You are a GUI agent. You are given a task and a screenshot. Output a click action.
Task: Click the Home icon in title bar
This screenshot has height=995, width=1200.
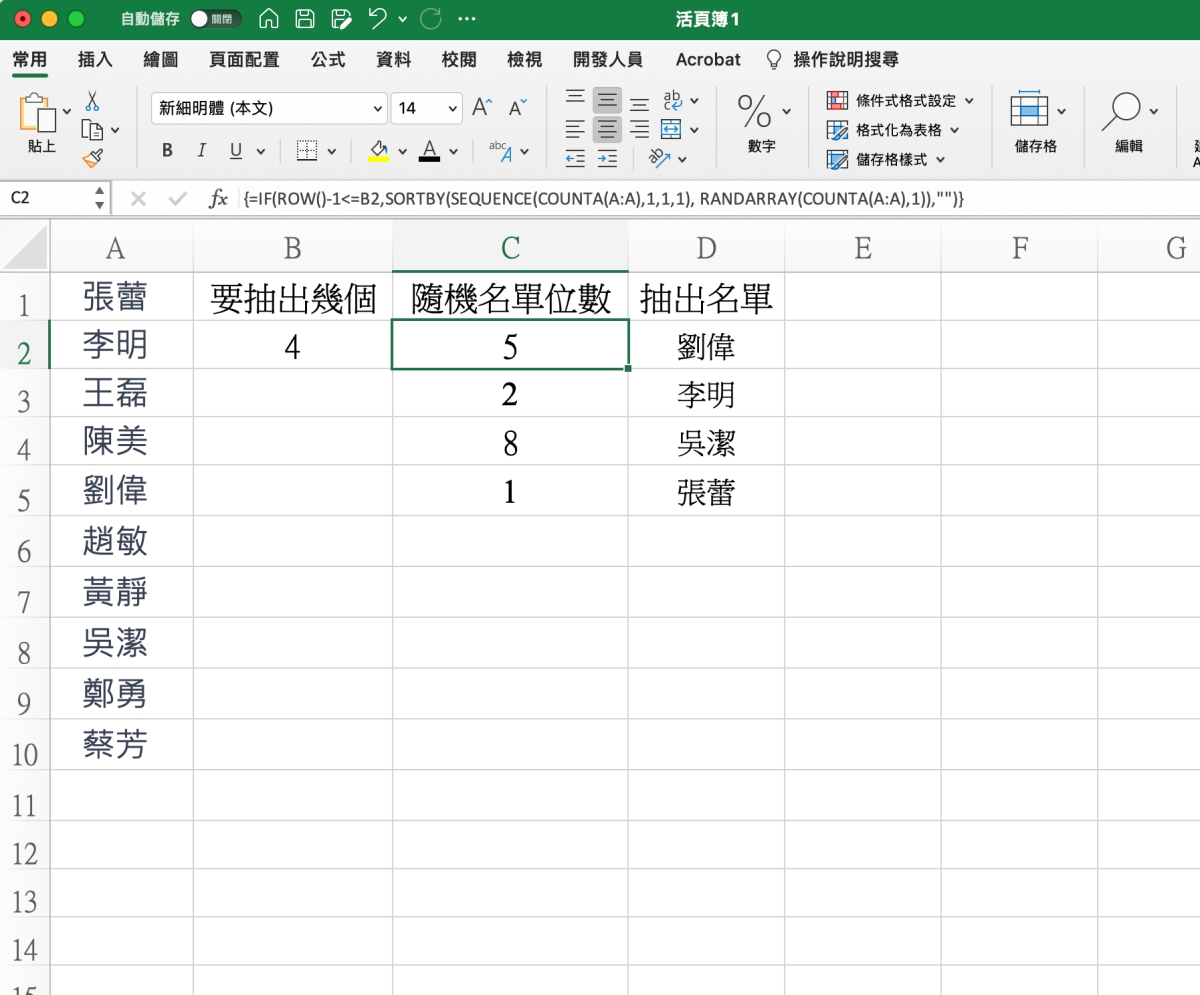tap(268, 19)
